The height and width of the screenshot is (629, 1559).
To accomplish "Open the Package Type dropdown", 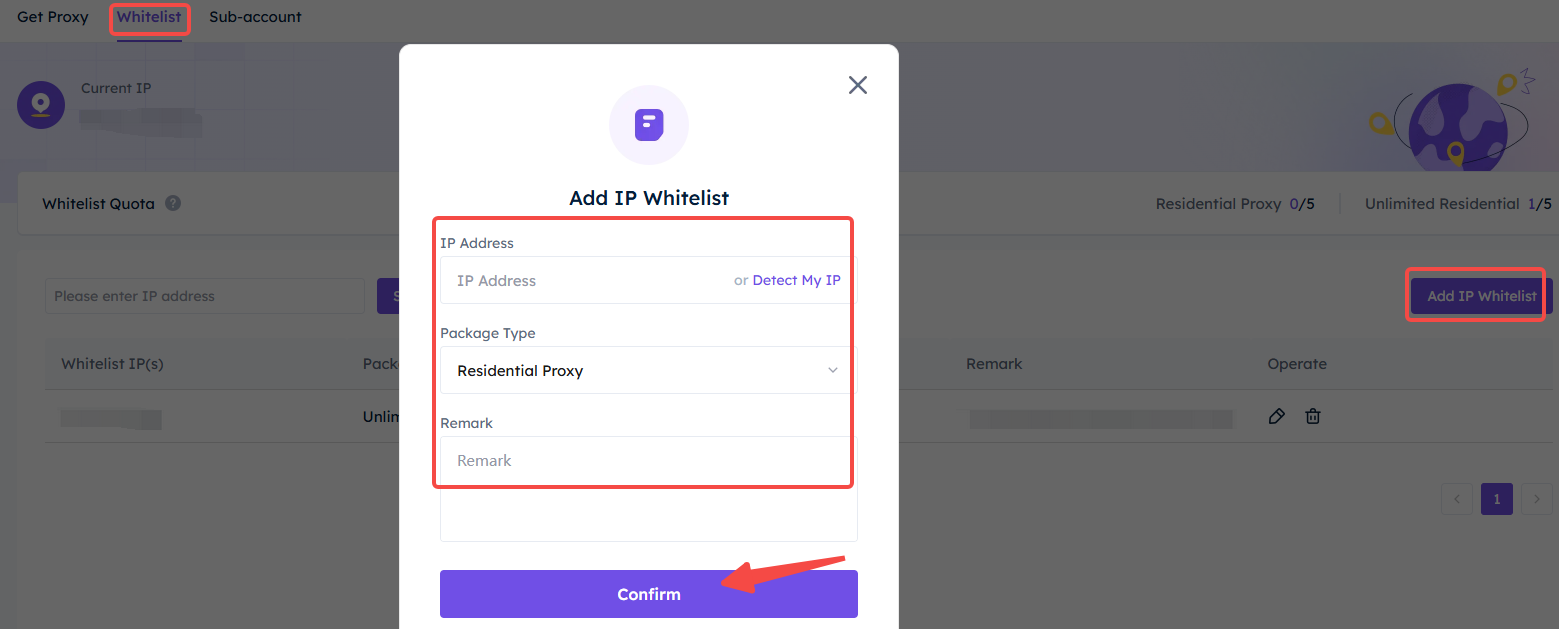I will (649, 370).
